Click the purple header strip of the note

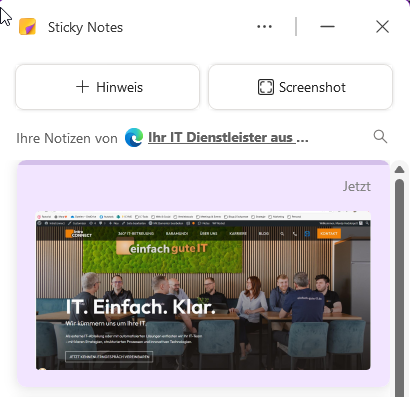(x=203, y=163)
